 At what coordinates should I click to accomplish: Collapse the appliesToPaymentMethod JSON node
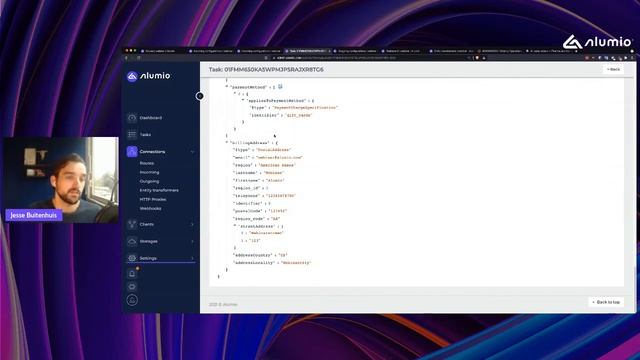(x=243, y=100)
